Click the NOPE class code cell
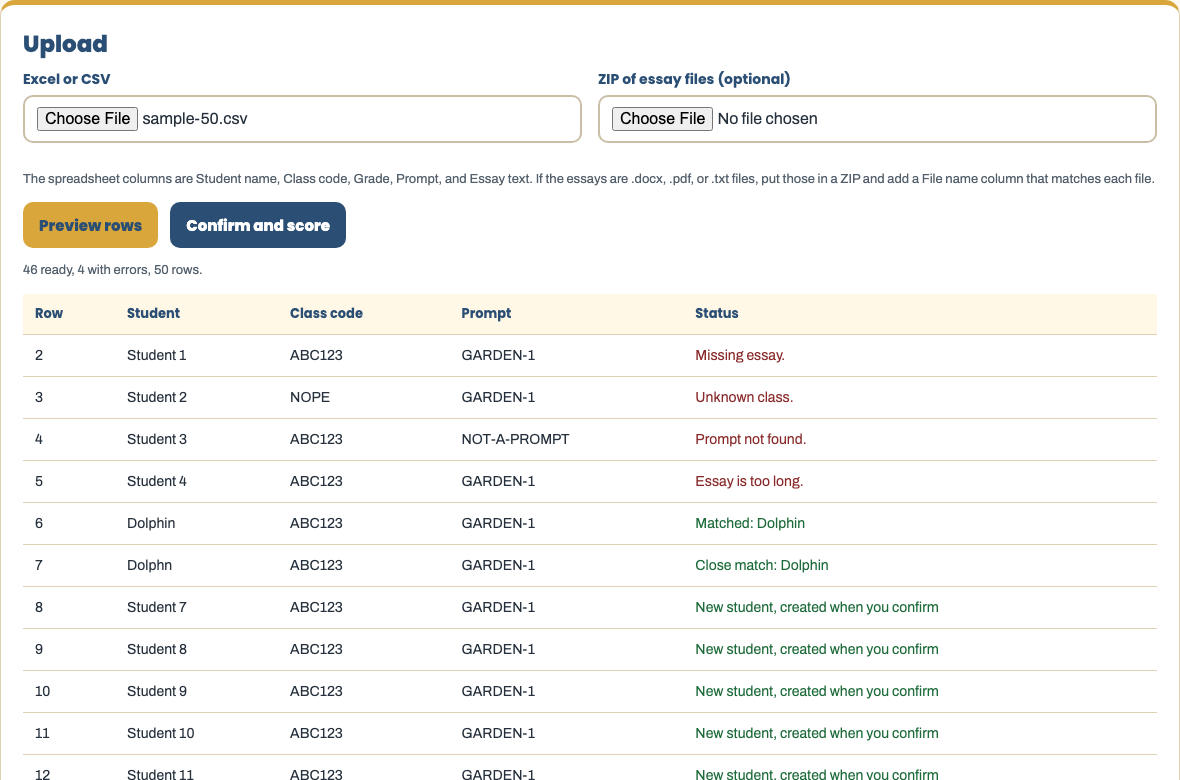The height and width of the screenshot is (780, 1180). tap(310, 398)
